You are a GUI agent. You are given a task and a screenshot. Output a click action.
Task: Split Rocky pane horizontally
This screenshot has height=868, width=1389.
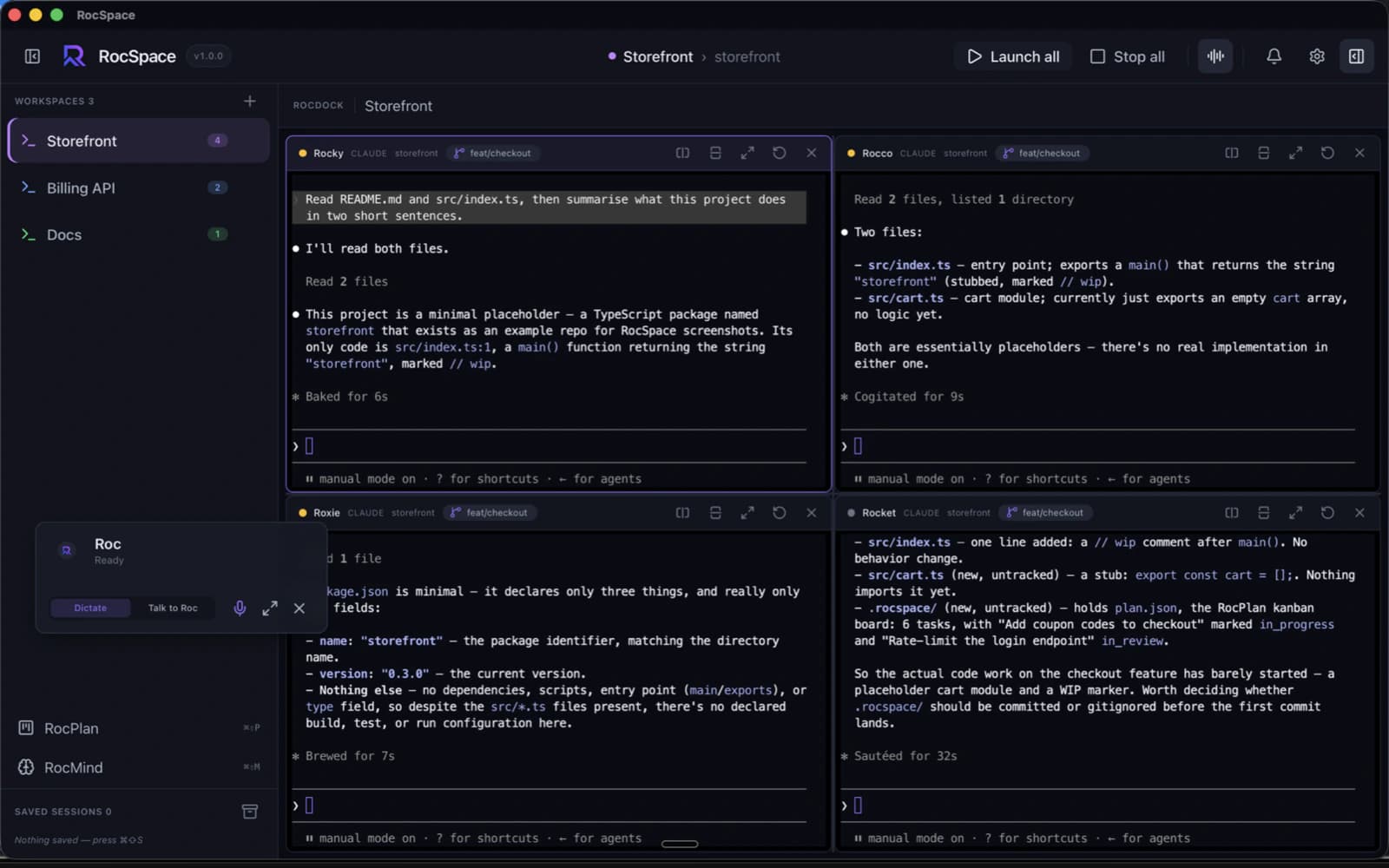point(714,153)
